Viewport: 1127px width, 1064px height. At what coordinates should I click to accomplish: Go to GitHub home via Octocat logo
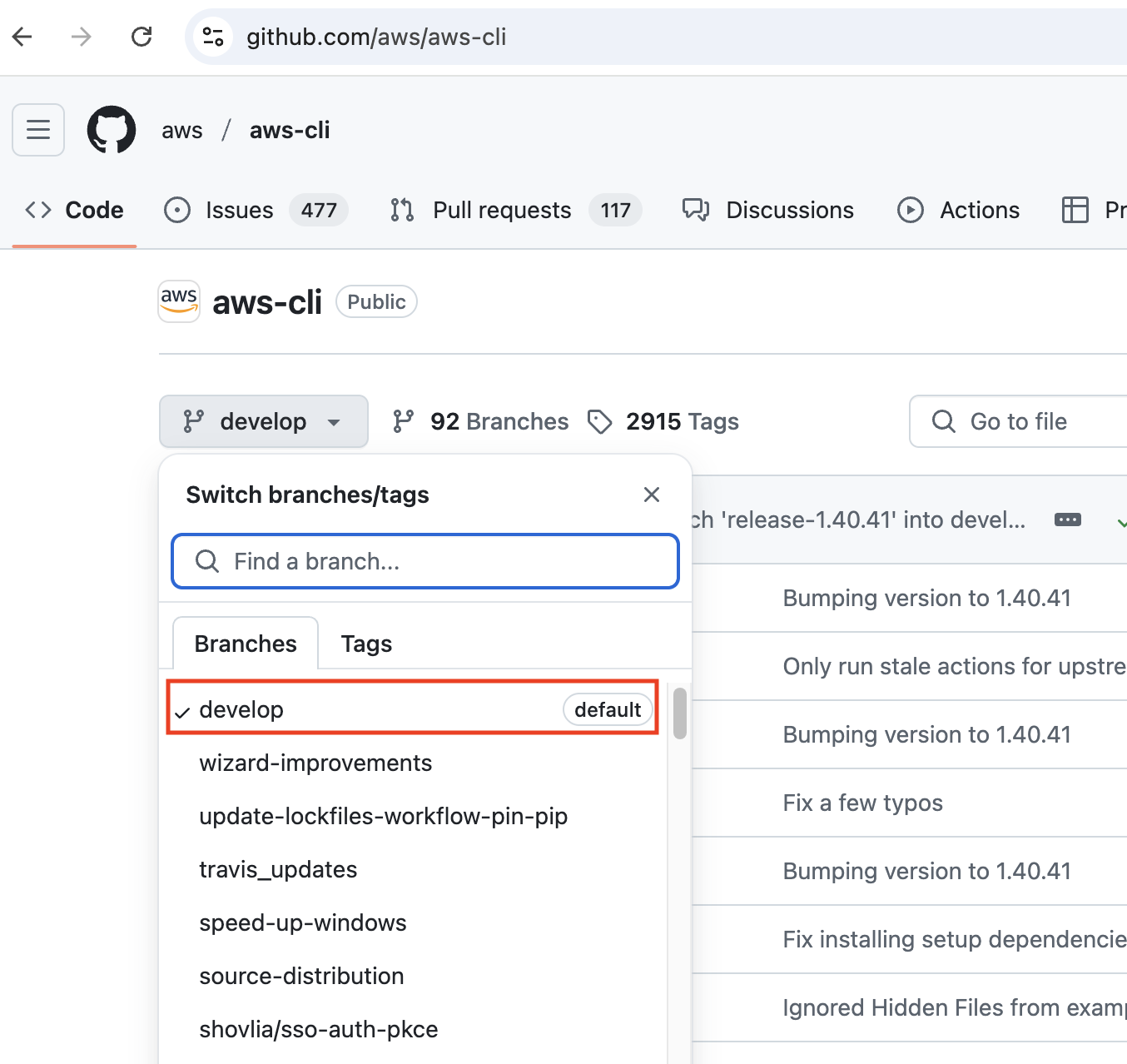tap(112, 130)
